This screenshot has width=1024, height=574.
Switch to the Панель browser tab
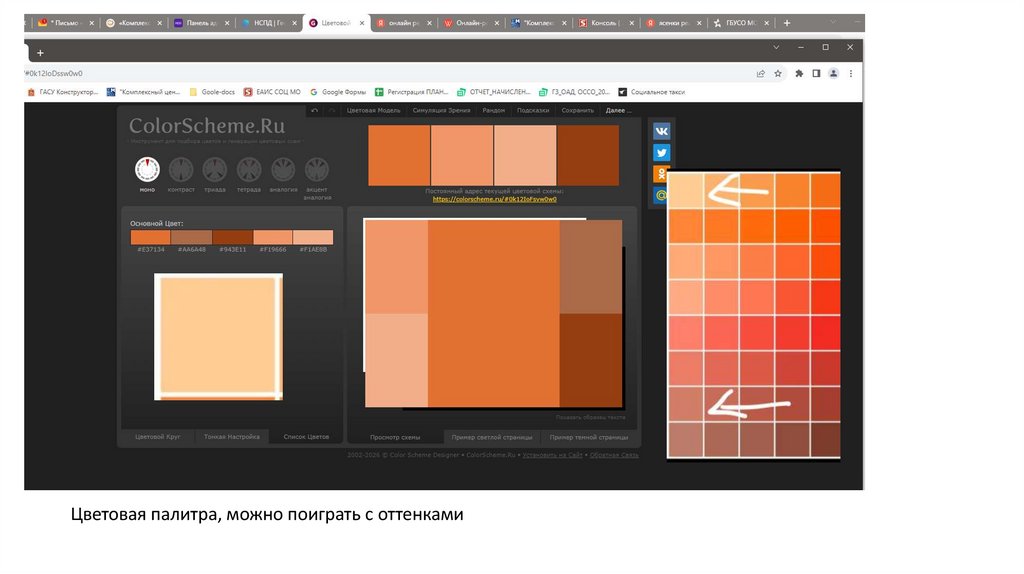[199, 23]
